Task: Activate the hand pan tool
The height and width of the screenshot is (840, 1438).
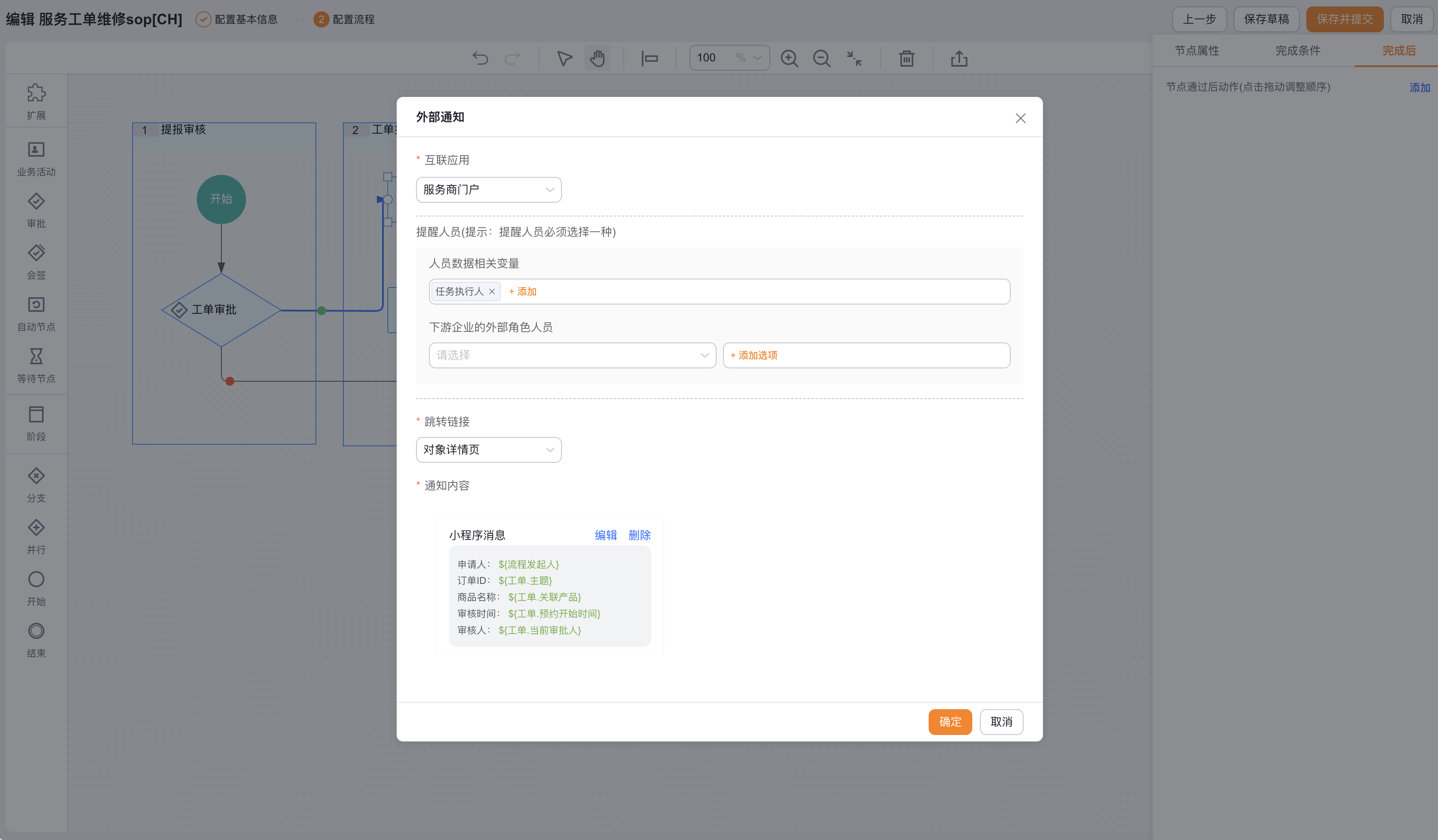Action: [x=597, y=58]
